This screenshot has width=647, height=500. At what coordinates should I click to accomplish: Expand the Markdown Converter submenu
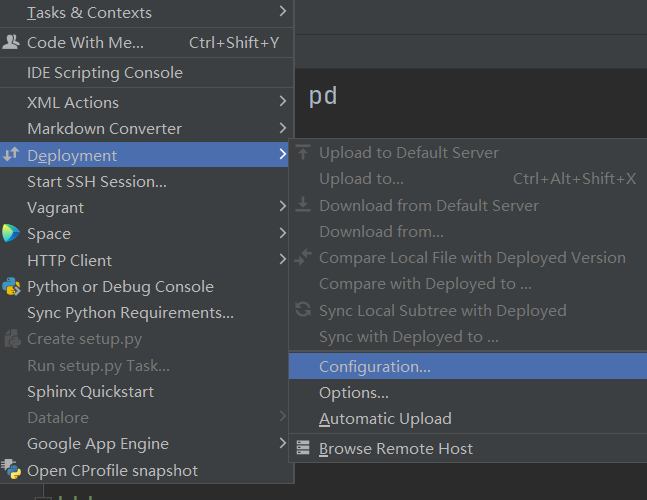point(283,128)
